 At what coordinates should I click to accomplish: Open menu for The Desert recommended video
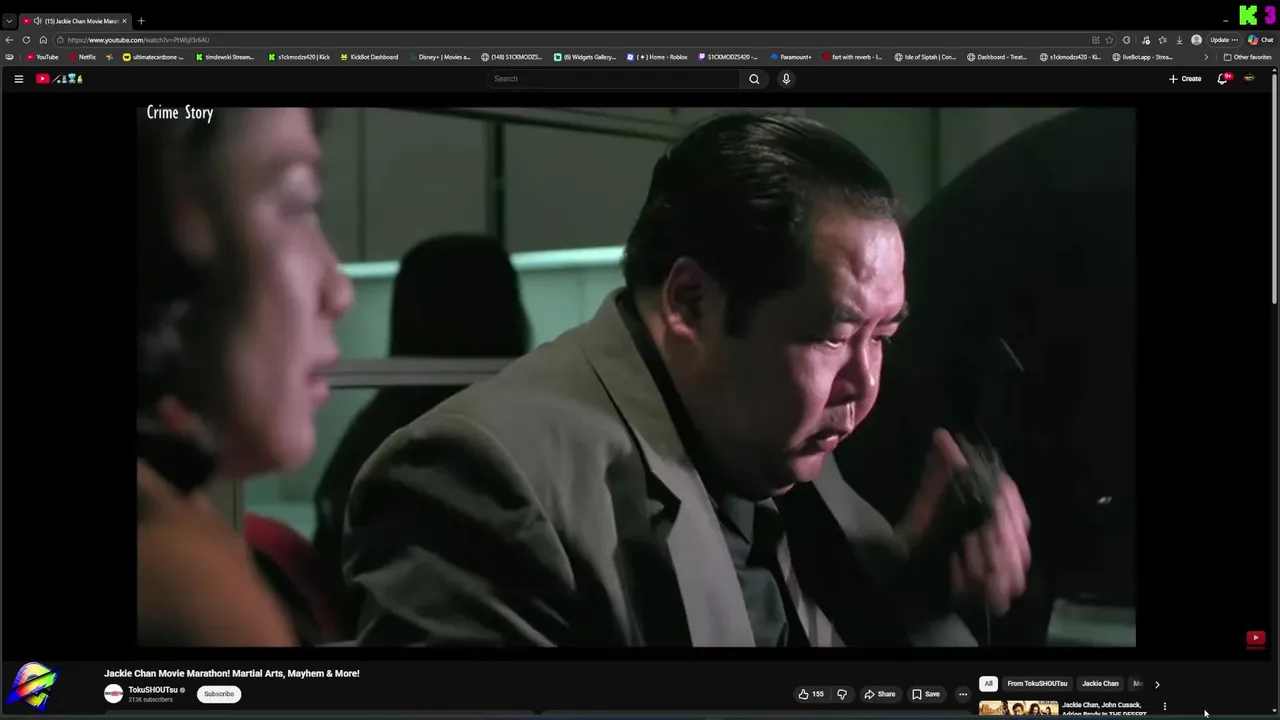(1164, 707)
